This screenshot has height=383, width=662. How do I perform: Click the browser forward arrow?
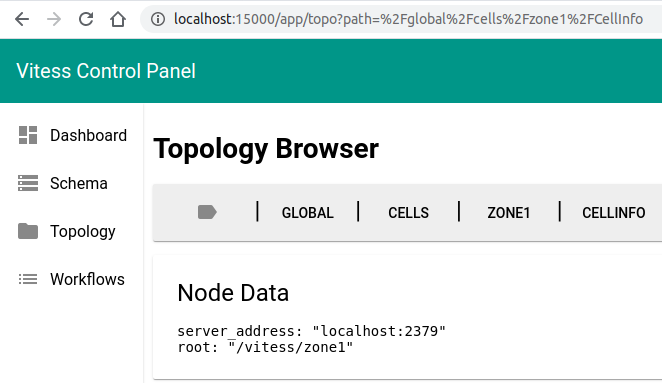54,19
